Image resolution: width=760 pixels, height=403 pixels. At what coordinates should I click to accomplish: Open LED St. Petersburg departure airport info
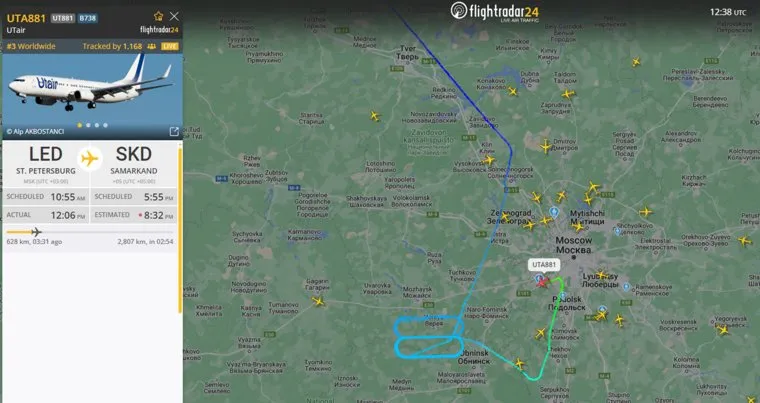click(46, 163)
